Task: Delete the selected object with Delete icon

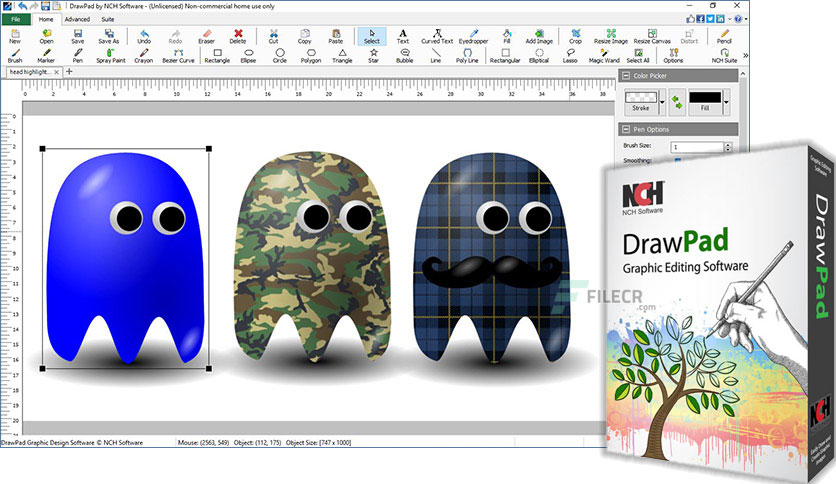Action: tap(238, 36)
